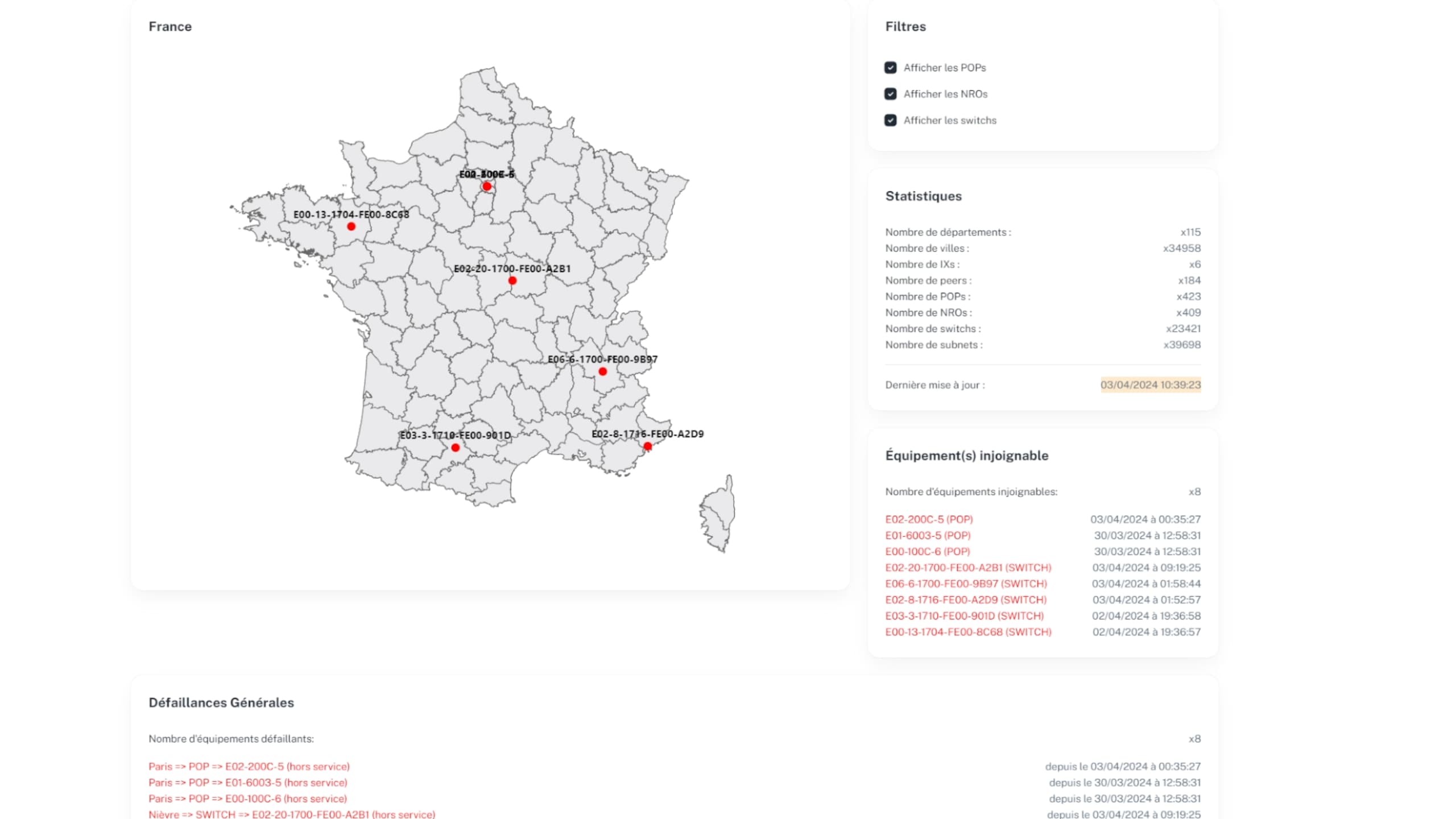Open E01-6003-5 (POP) equipment link
The width and height of the screenshot is (1456, 819).
click(928, 535)
